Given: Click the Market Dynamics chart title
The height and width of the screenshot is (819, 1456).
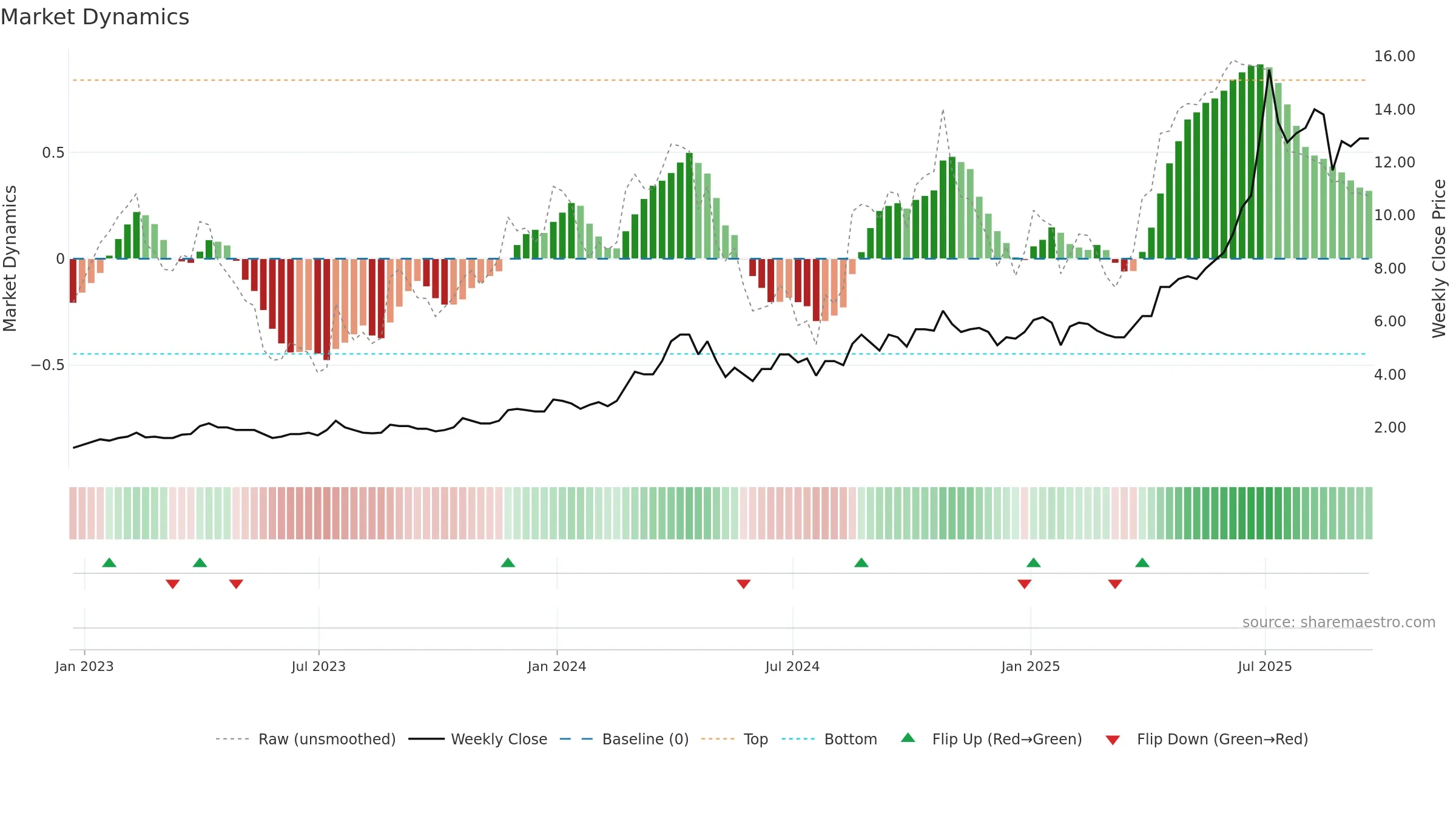Looking at the screenshot, I should [x=95, y=17].
